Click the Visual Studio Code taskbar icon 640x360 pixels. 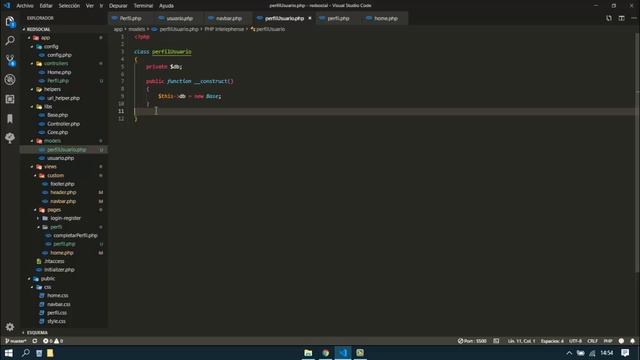tap(343, 353)
